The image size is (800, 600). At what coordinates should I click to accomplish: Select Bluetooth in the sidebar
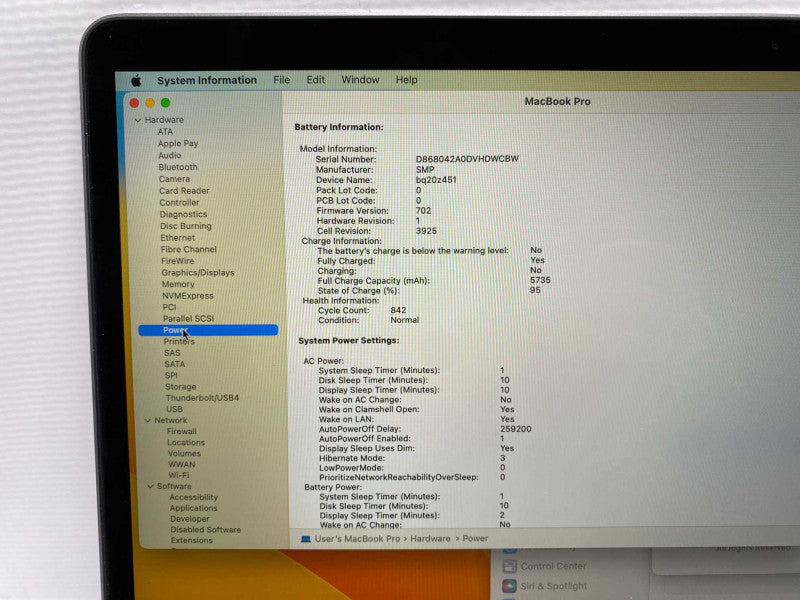click(178, 167)
